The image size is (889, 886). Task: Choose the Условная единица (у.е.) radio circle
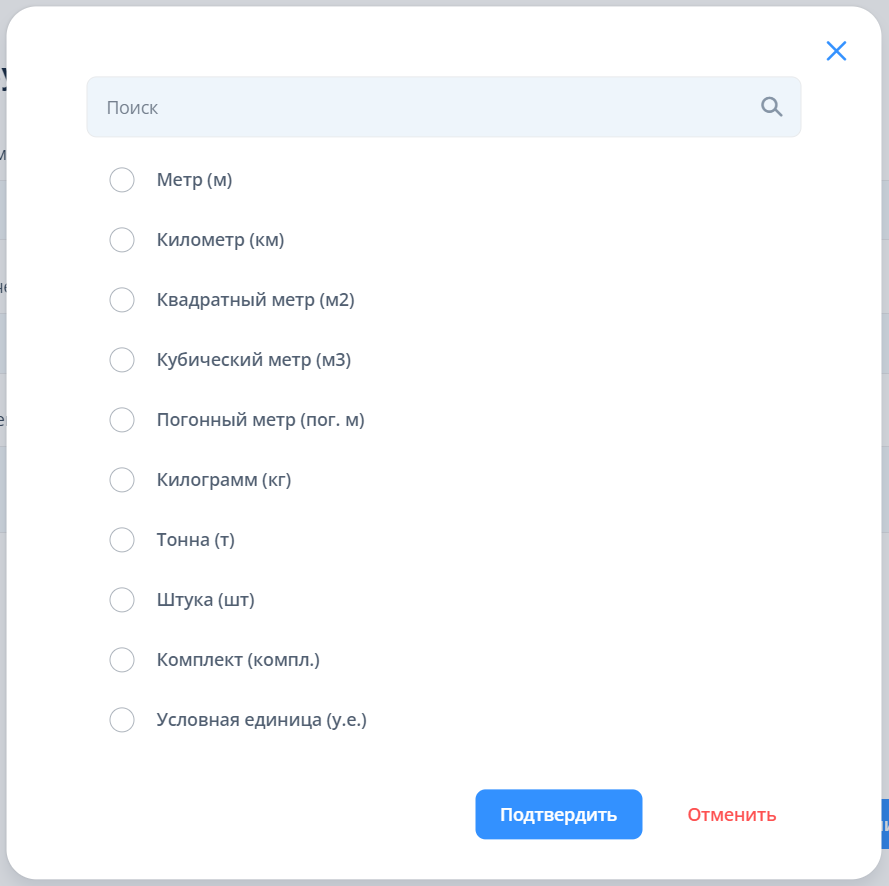coord(122,720)
